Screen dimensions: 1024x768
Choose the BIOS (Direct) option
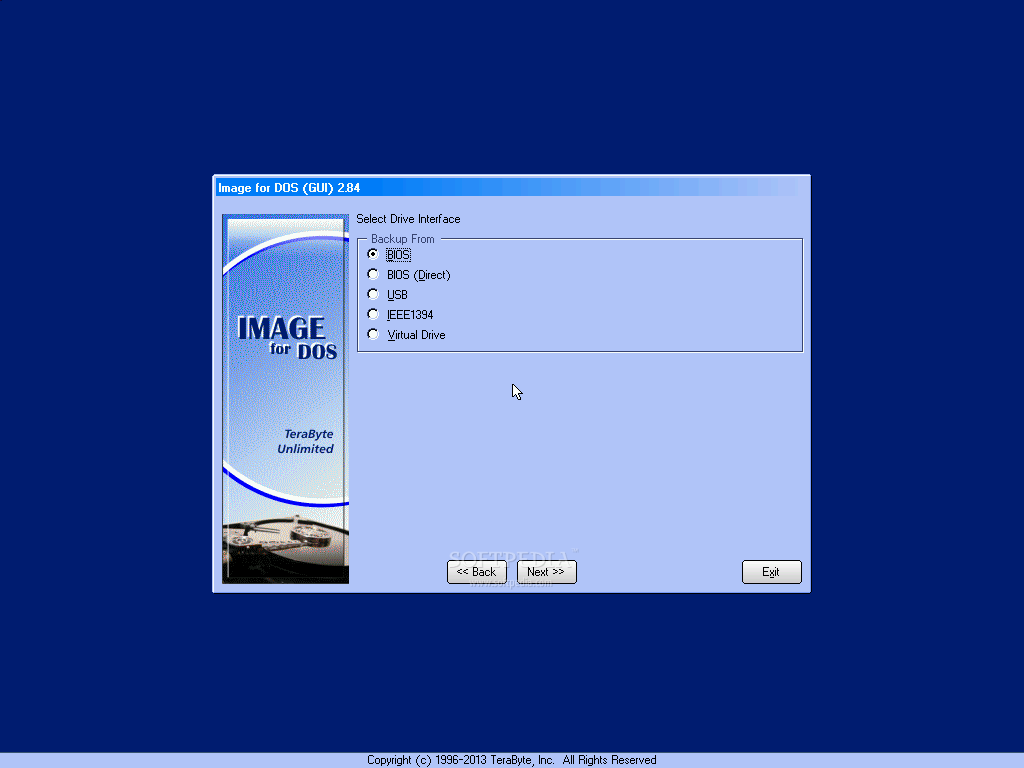click(x=373, y=274)
